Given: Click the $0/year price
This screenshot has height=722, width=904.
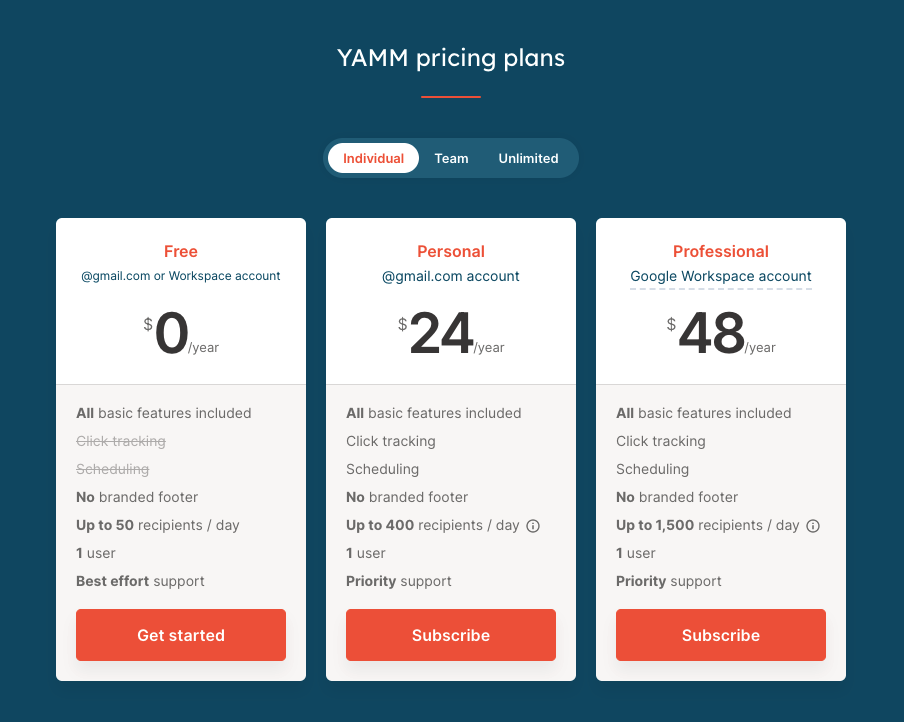Looking at the screenshot, I should pos(181,334).
